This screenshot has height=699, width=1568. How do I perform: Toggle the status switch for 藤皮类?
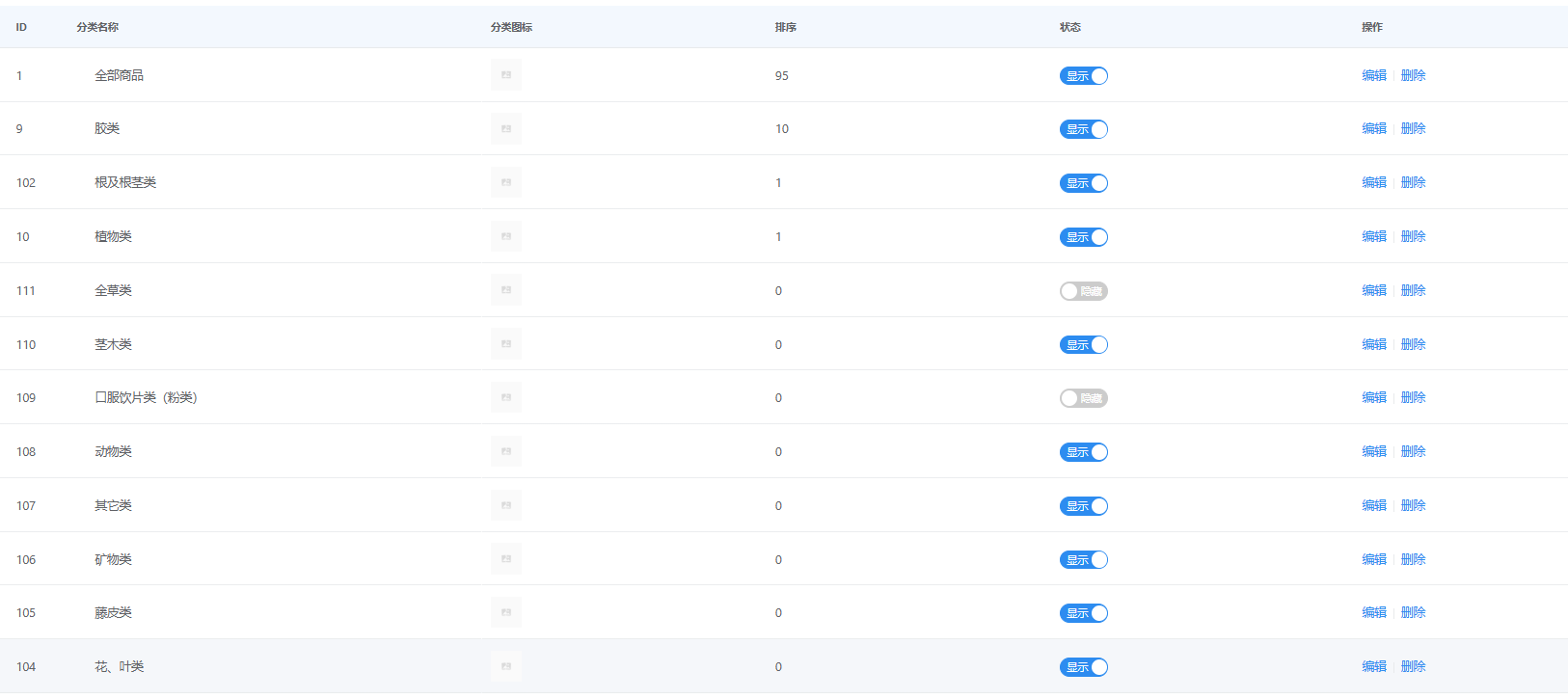pos(1084,613)
